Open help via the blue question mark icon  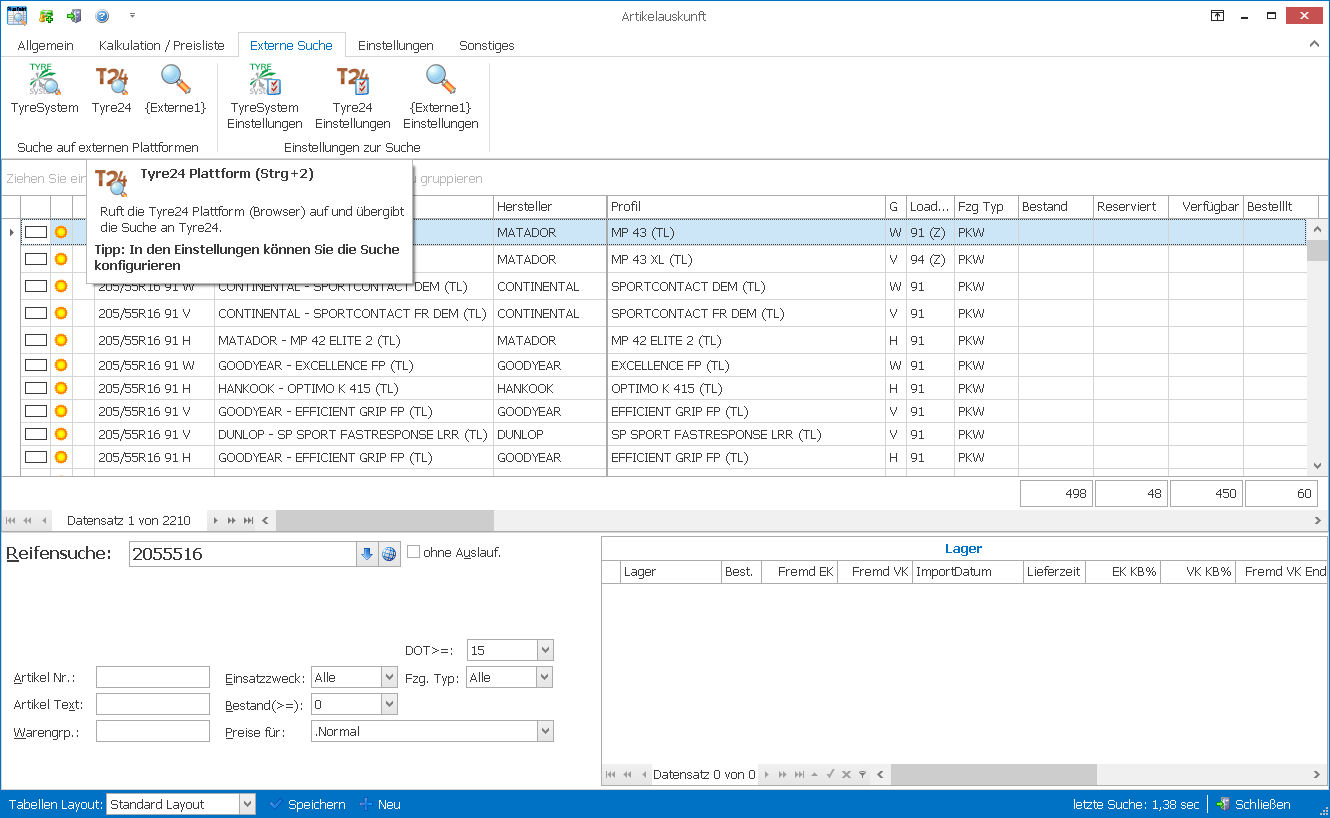point(102,16)
